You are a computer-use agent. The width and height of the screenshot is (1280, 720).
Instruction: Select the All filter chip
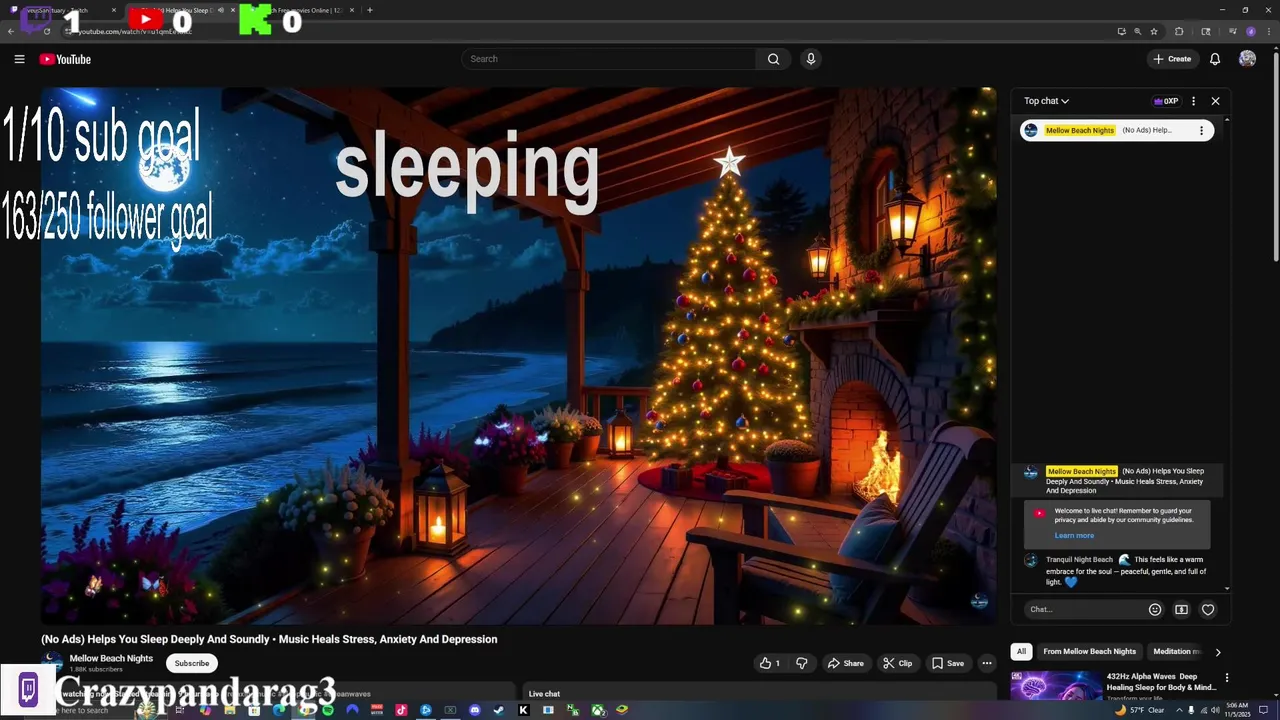click(1021, 651)
